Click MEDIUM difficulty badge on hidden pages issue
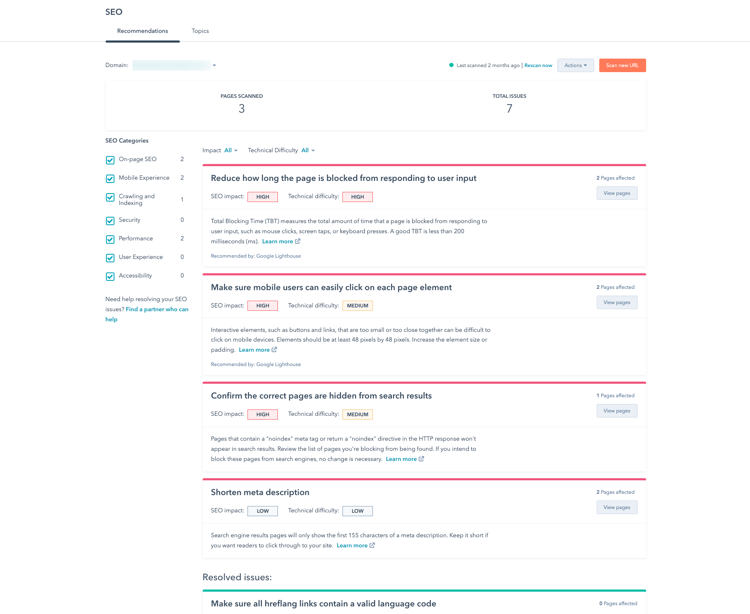Viewport: 750px width, 614px height. (357, 415)
